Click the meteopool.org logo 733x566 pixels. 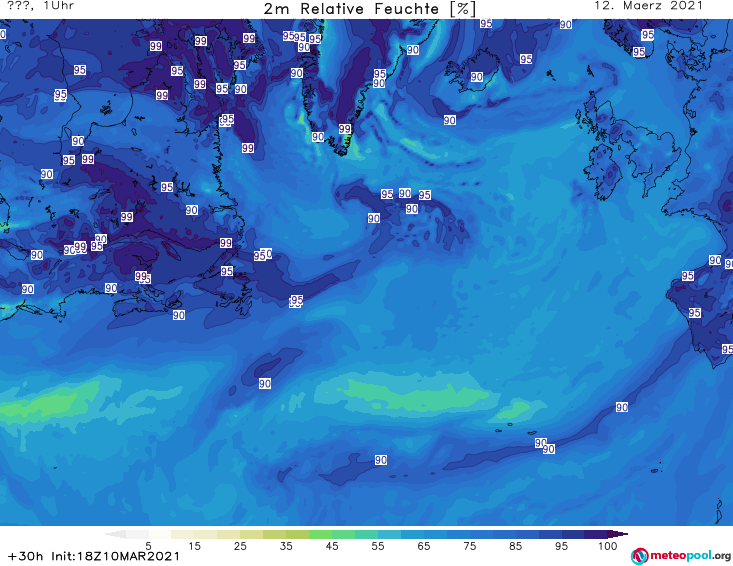(681, 556)
